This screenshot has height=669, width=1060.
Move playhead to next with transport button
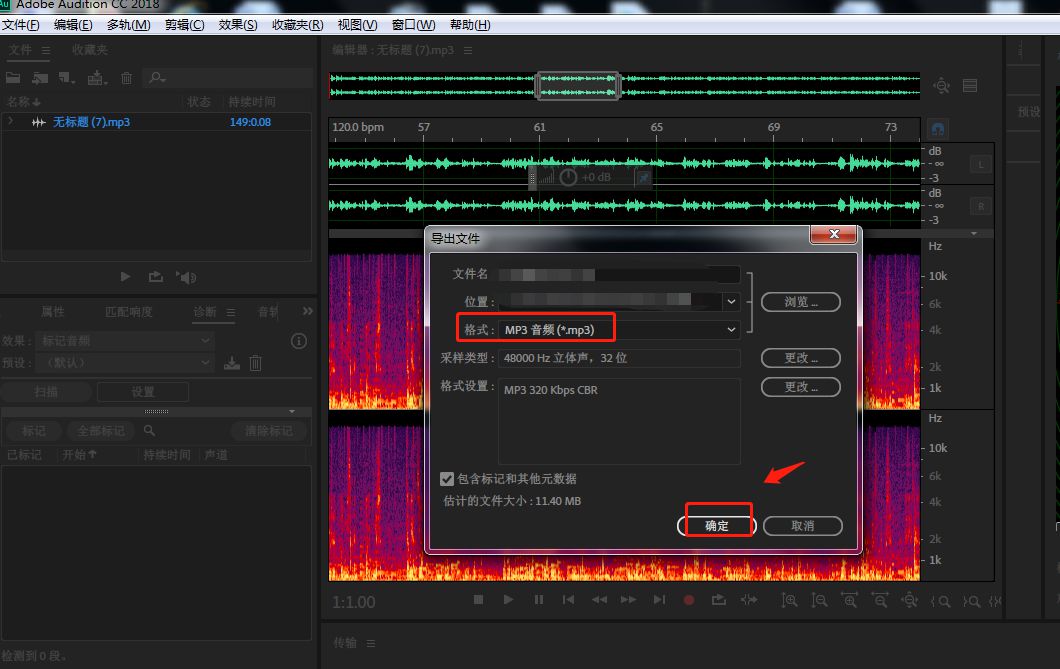pos(659,599)
